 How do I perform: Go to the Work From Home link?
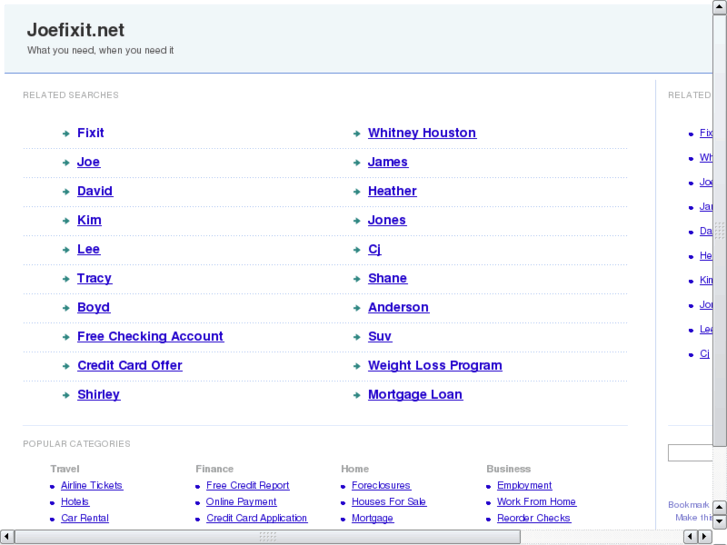(536, 502)
